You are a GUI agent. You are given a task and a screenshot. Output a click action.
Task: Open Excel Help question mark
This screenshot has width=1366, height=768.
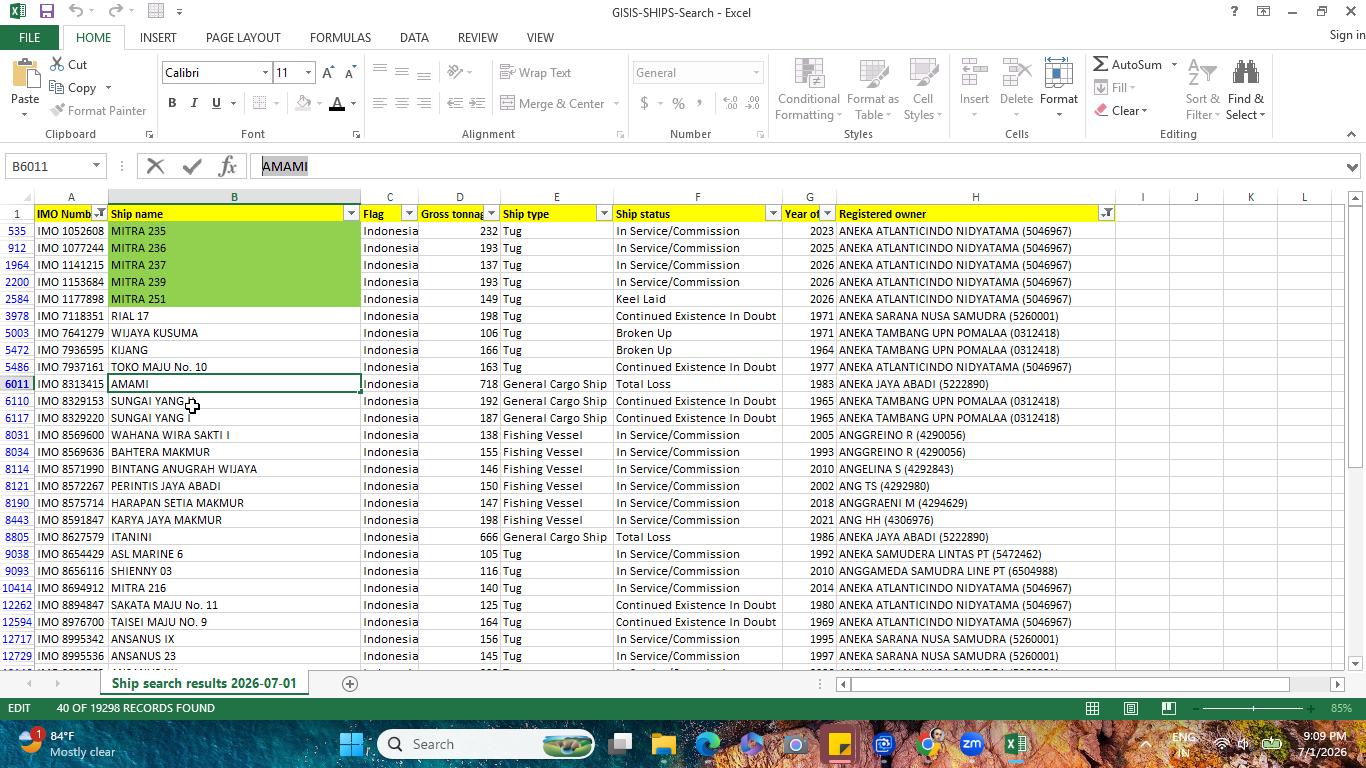pos(1234,12)
